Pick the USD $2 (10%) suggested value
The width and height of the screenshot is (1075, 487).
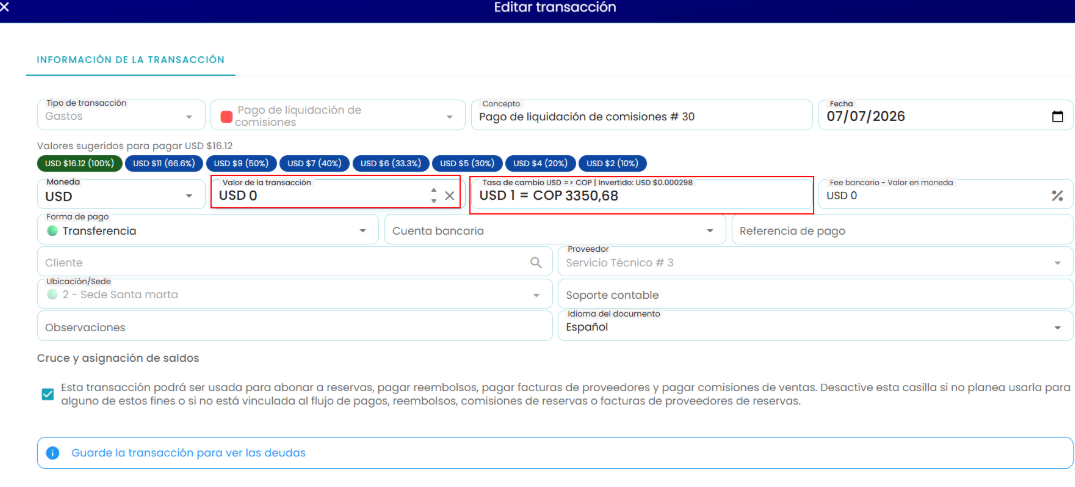click(x=612, y=163)
